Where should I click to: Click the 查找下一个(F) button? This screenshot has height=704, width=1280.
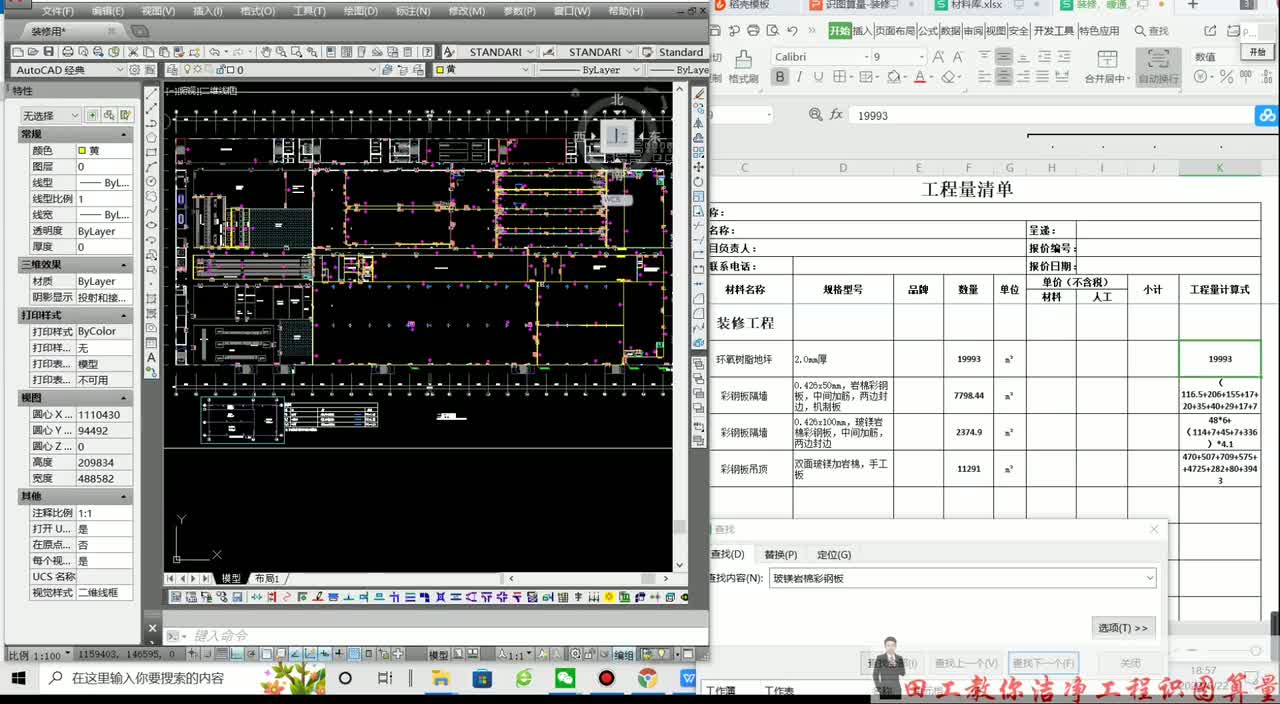pos(1043,663)
